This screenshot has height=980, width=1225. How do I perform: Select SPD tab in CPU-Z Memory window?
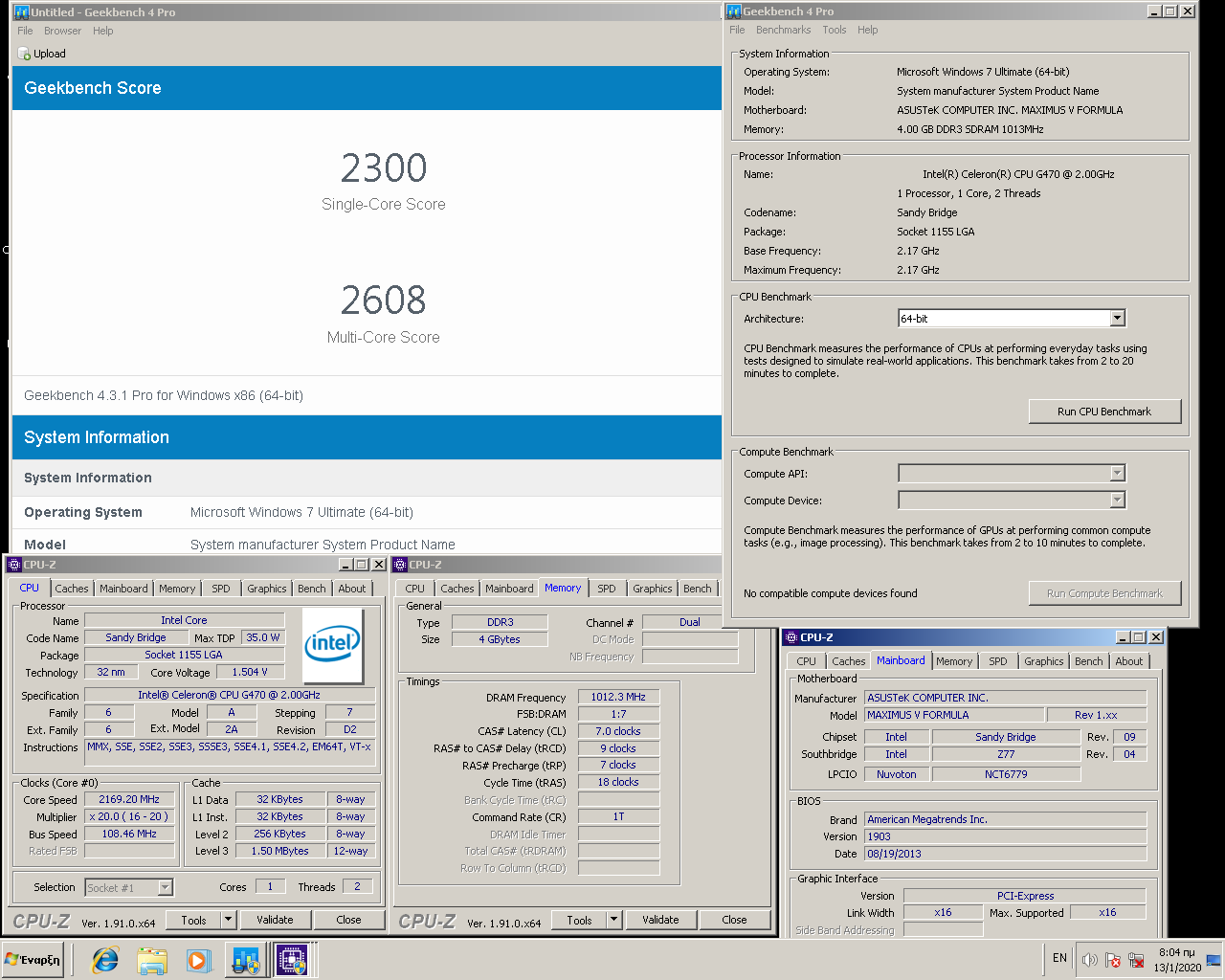[607, 589]
